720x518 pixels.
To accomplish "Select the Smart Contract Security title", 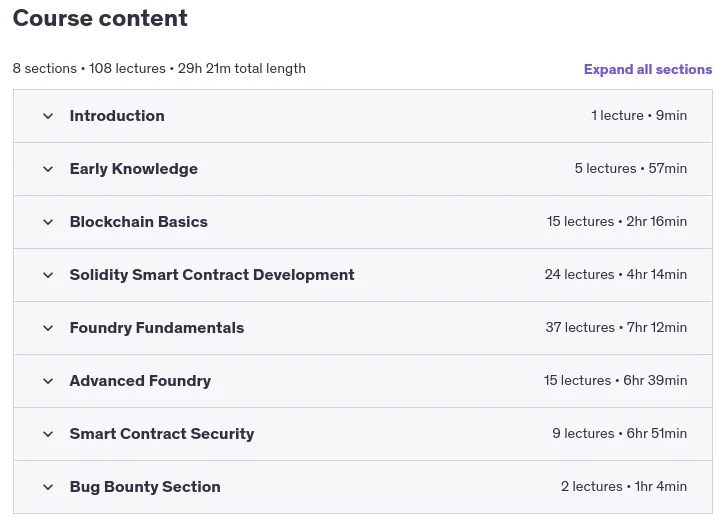I will 162,434.
